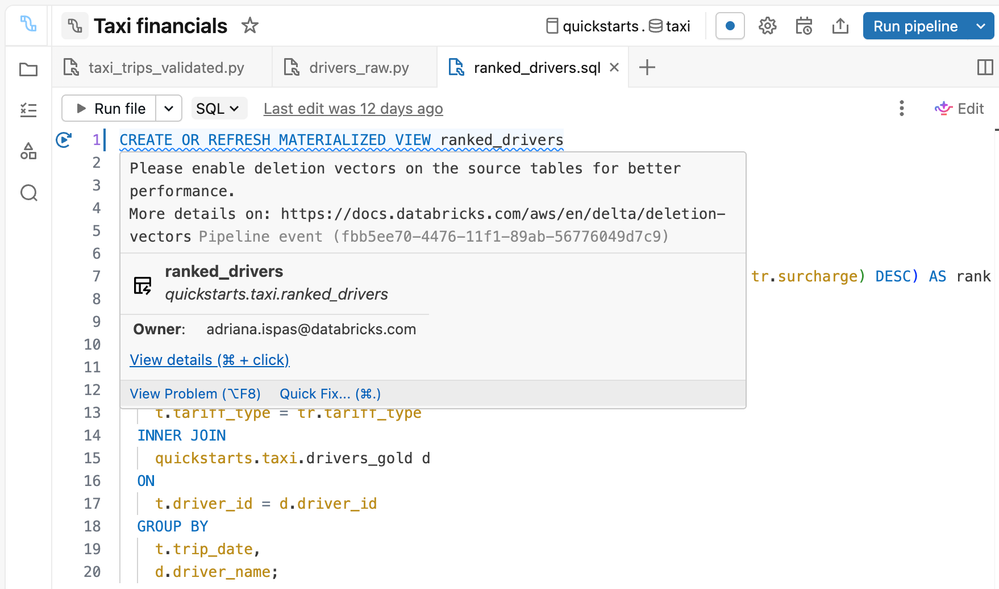Screen dimensions: 999x589
Task: Open the SQL language dropdown
Action: (x=217, y=108)
